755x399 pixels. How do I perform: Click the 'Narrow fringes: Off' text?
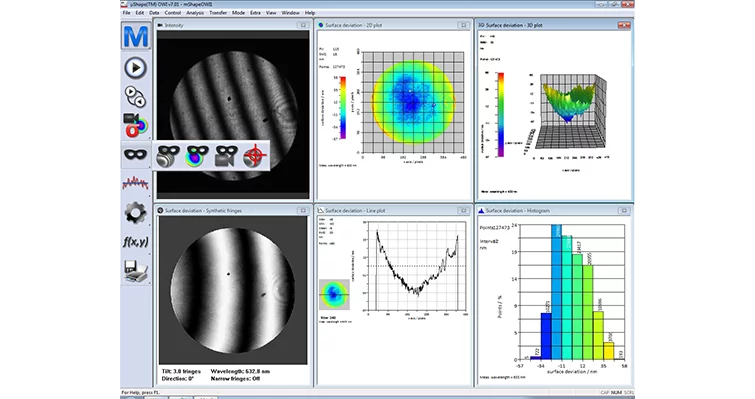click(235, 379)
